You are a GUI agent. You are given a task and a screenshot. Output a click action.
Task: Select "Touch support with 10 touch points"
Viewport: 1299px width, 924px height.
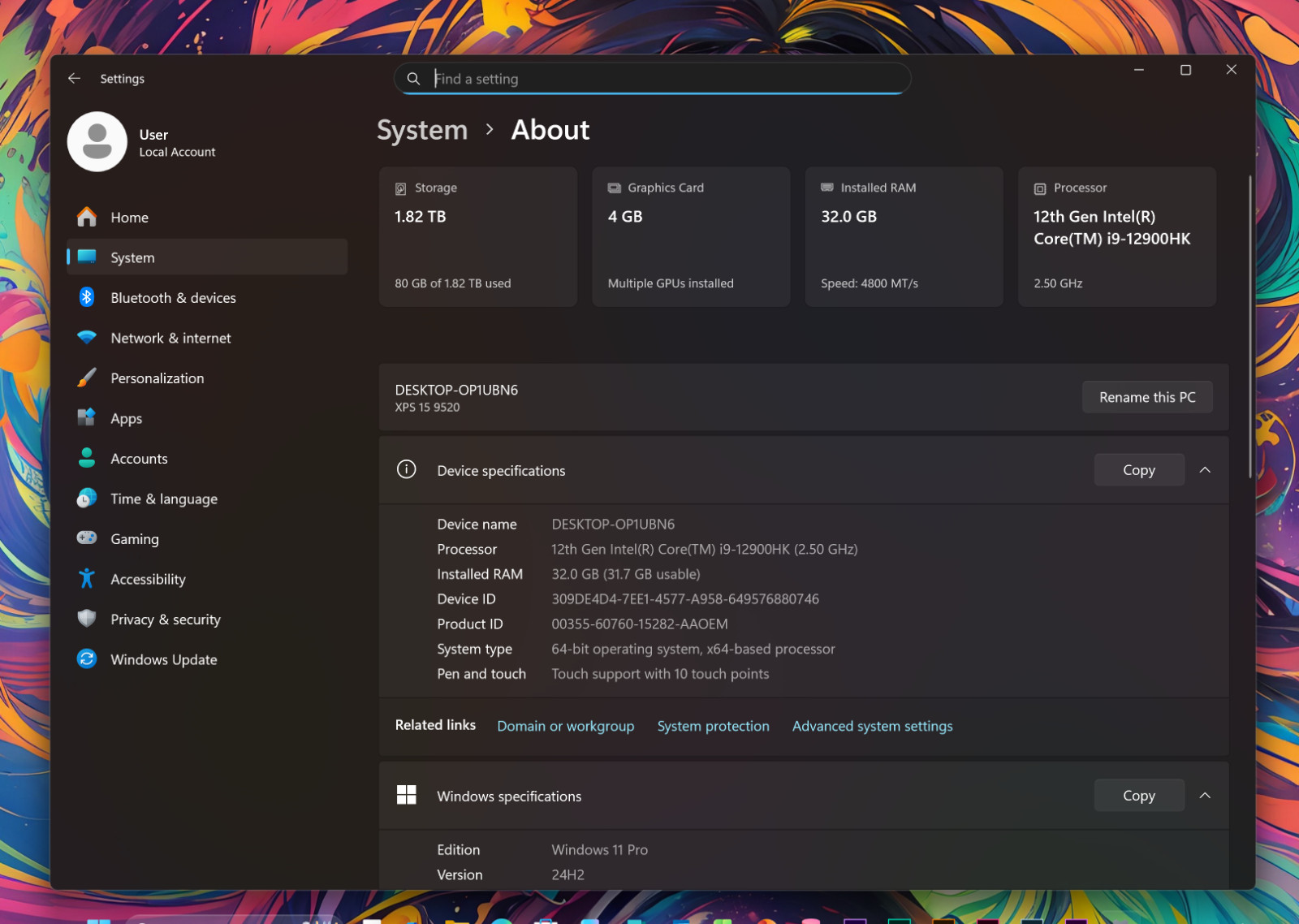click(660, 674)
